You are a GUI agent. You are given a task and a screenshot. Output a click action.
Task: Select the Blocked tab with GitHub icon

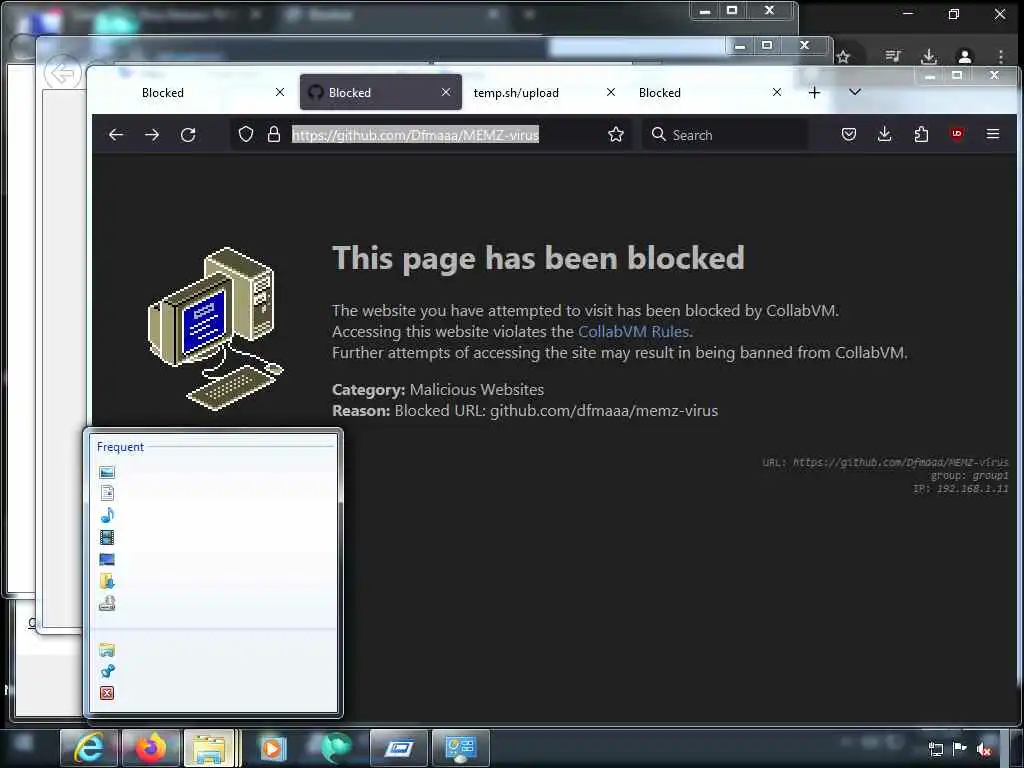pyautogui.click(x=381, y=92)
